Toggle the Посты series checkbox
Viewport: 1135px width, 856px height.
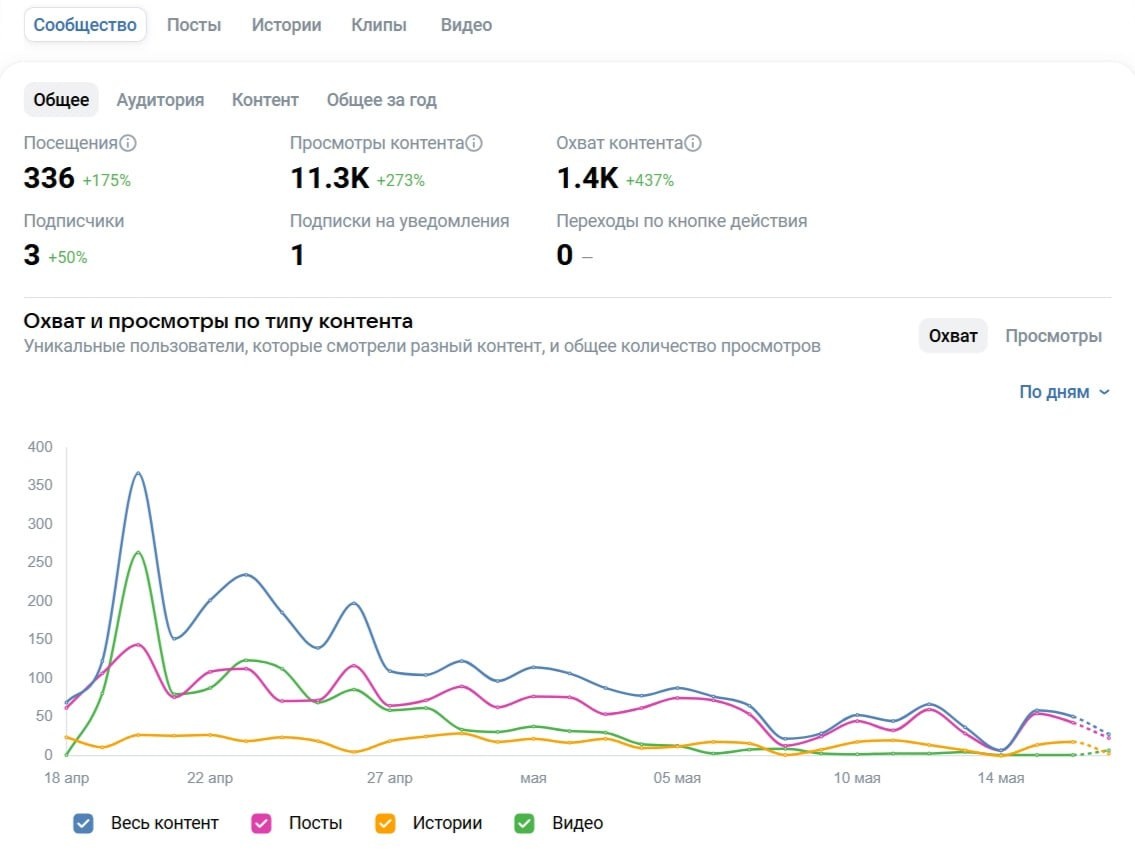pyautogui.click(x=262, y=823)
